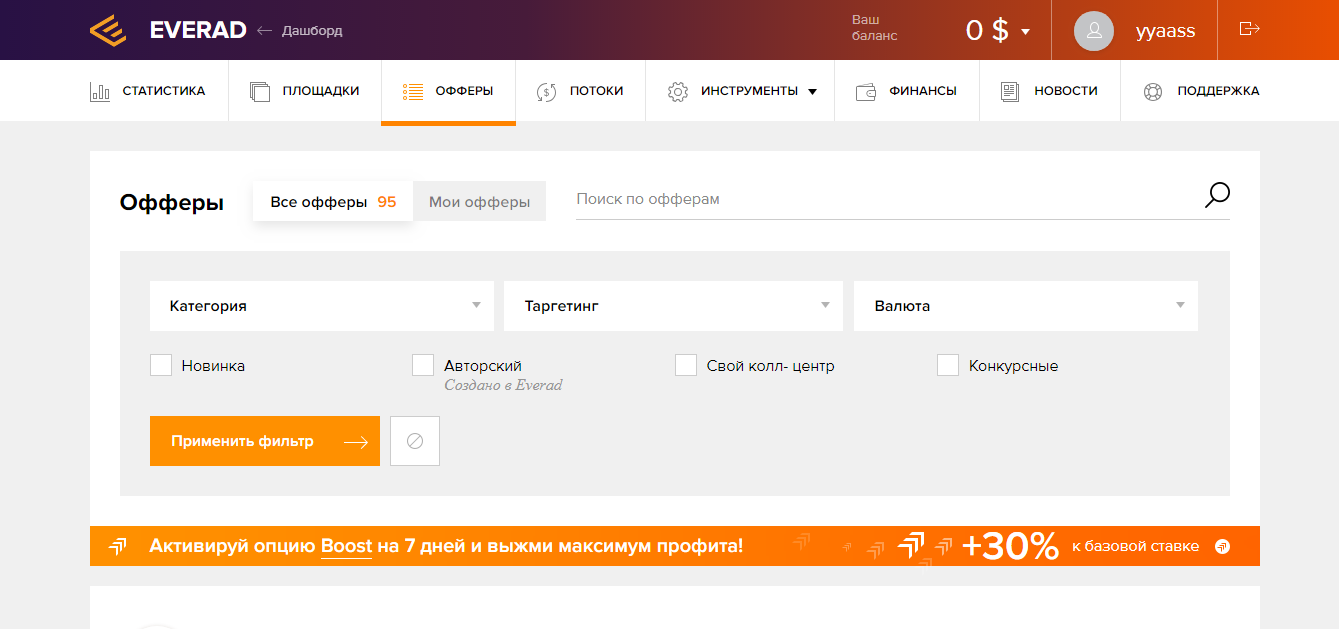Expand the Валюта selector
The width and height of the screenshot is (1339, 629).
tap(1025, 306)
